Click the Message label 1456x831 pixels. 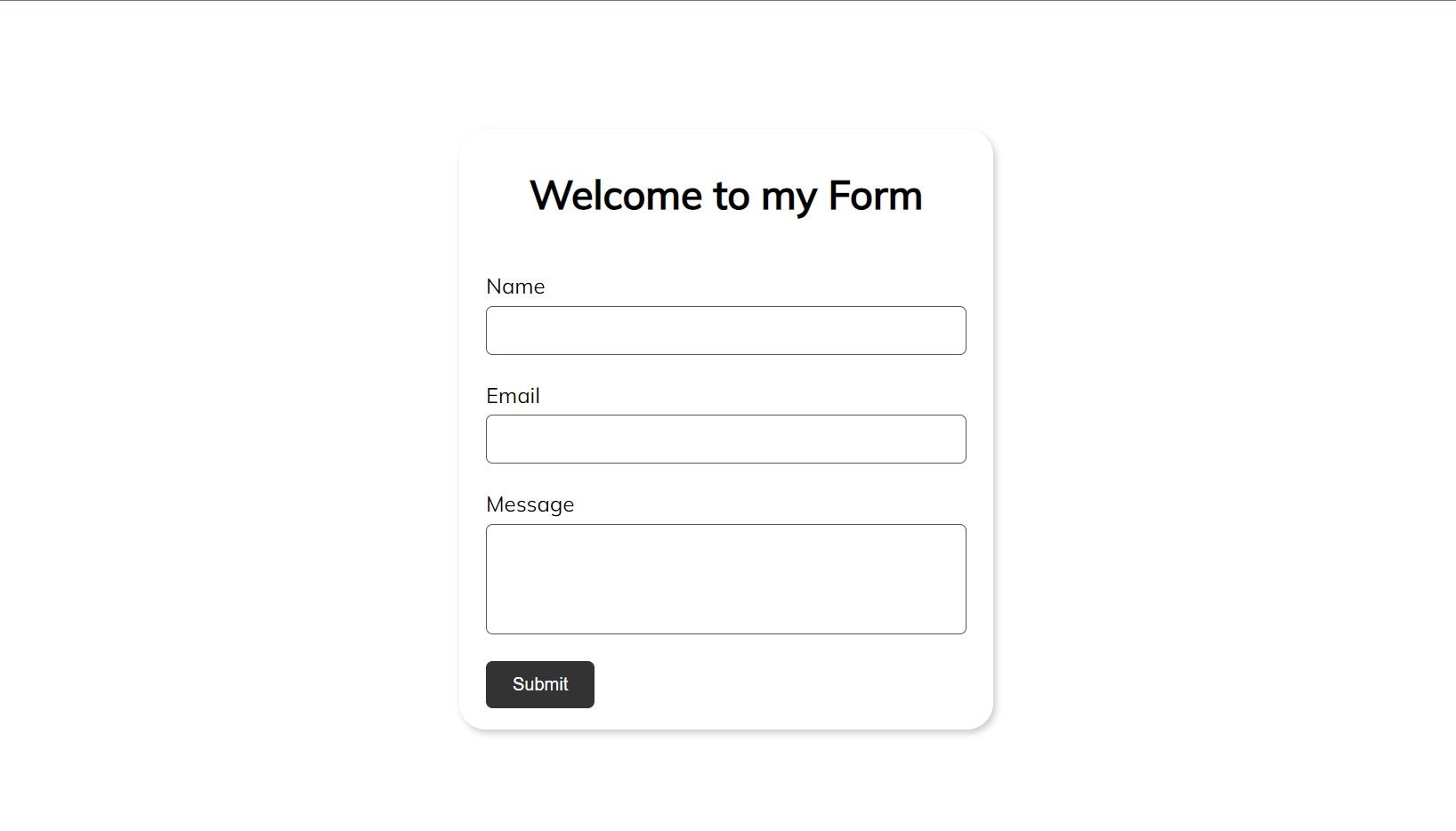tap(530, 504)
